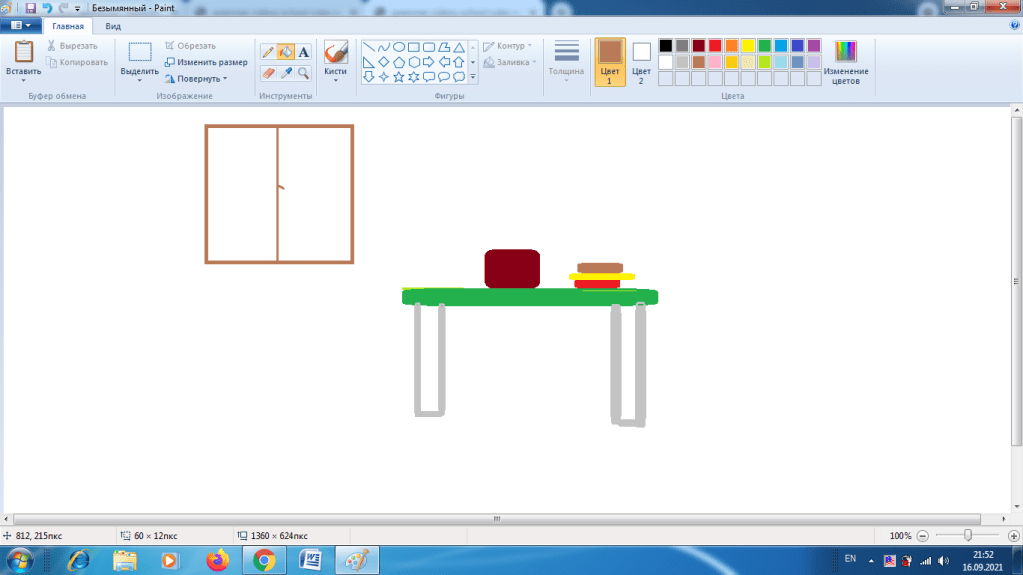
Task: Select the Text tool
Action: [303, 52]
